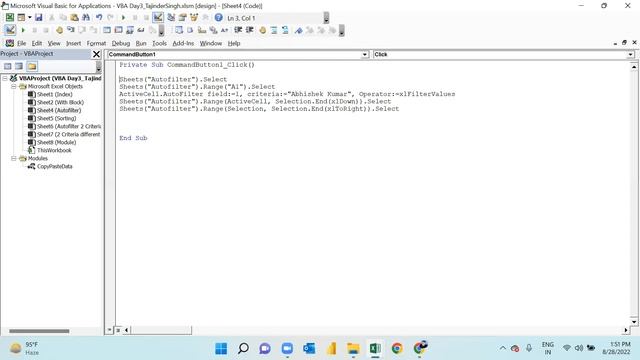Image resolution: width=640 pixels, height=360 pixels.
Task: Click the Quick Watch glasses icon
Action: 141,30
